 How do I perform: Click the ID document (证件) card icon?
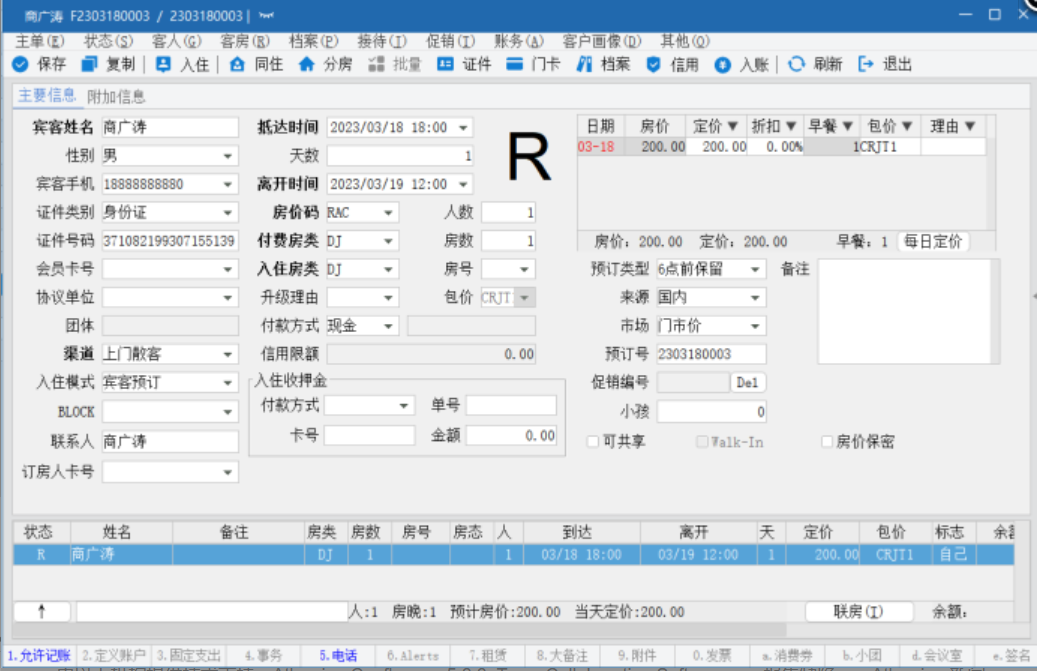[445, 64]
